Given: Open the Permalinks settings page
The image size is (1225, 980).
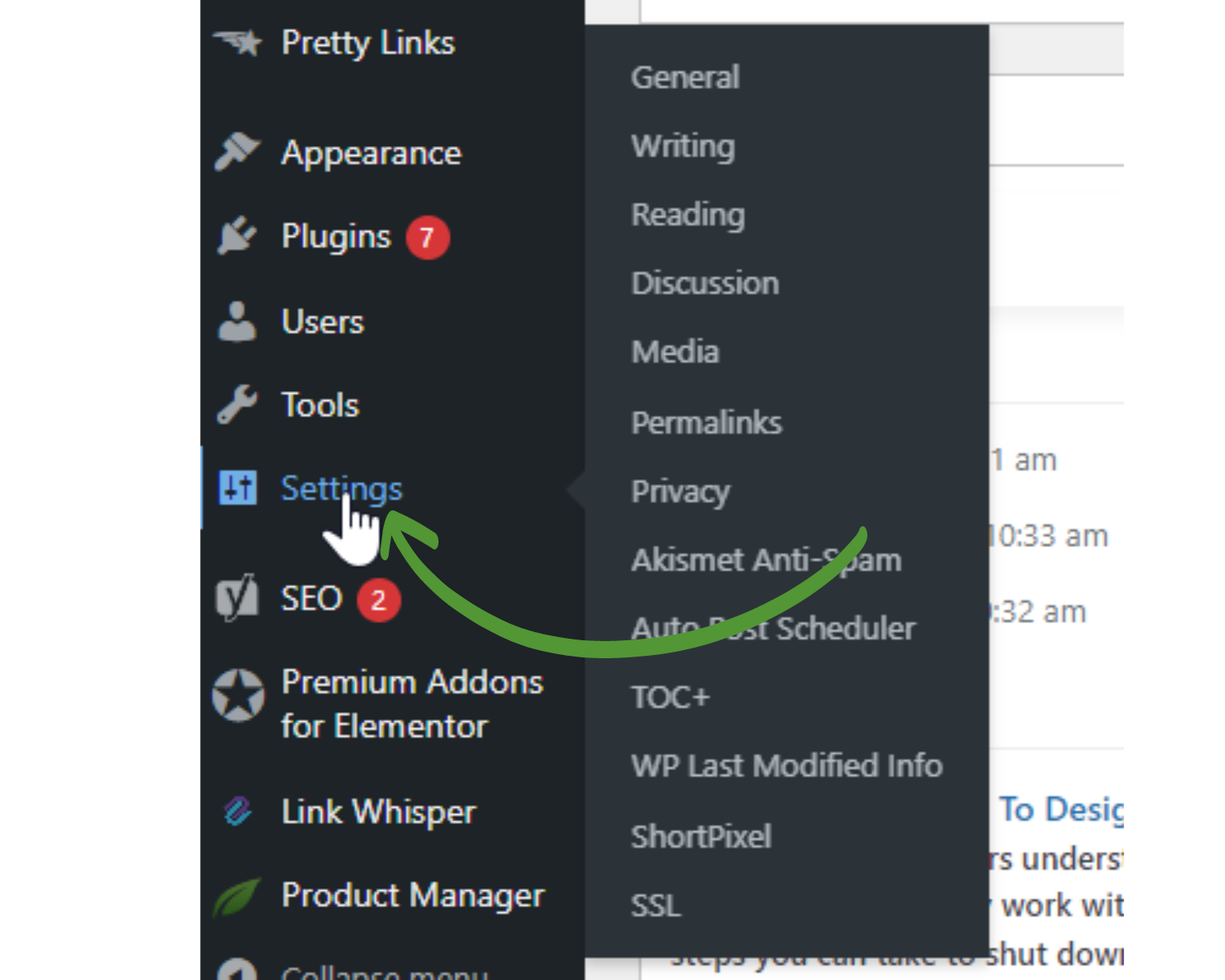Looking at the screenshot, I should point(706,421).
